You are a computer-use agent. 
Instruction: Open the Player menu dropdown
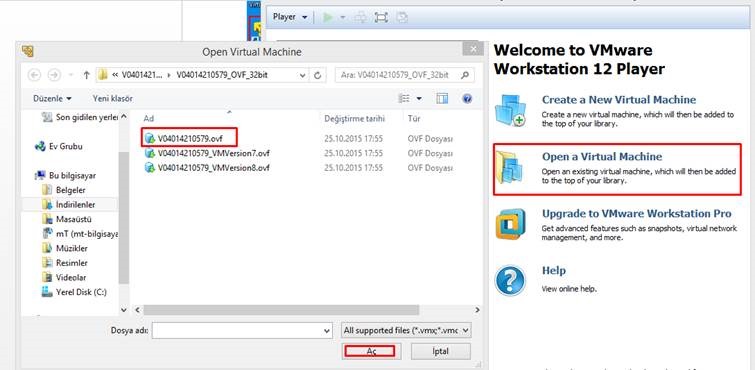pyautogui.click(x=290, y=17)
